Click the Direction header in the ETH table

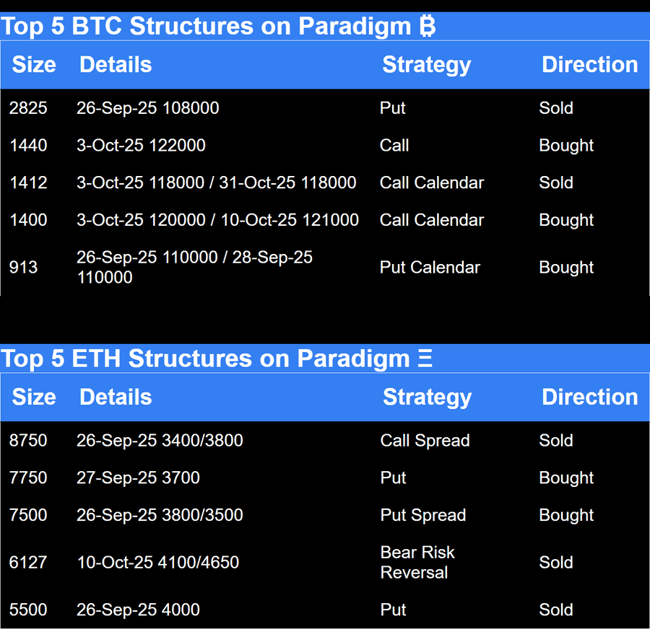tap(589, 397)
